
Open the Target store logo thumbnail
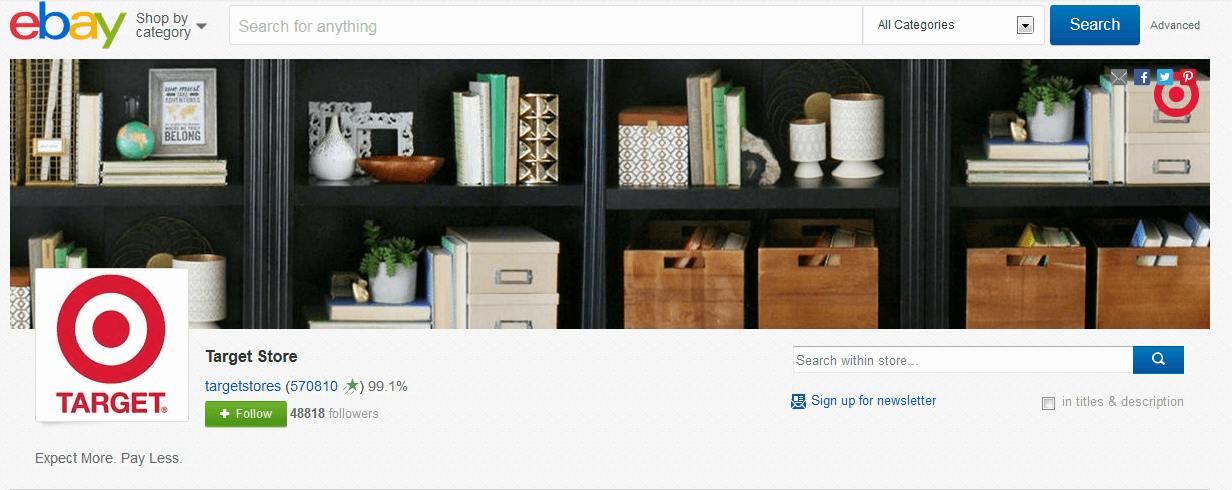tap(112, 345)
